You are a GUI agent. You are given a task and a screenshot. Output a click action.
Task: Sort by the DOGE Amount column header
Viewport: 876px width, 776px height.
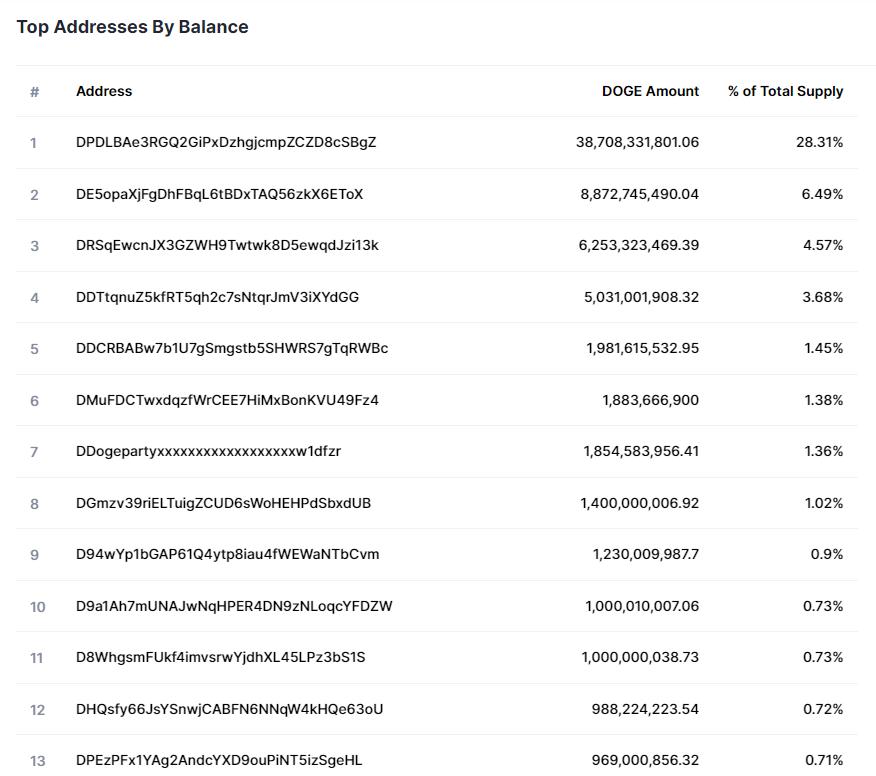click(650, 91)
